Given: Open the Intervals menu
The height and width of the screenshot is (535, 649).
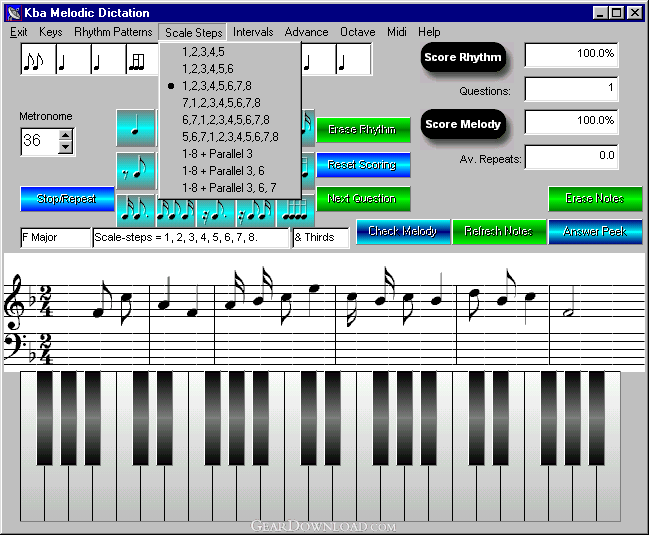Looking at the screenshot, I should (x=253, y=32).
